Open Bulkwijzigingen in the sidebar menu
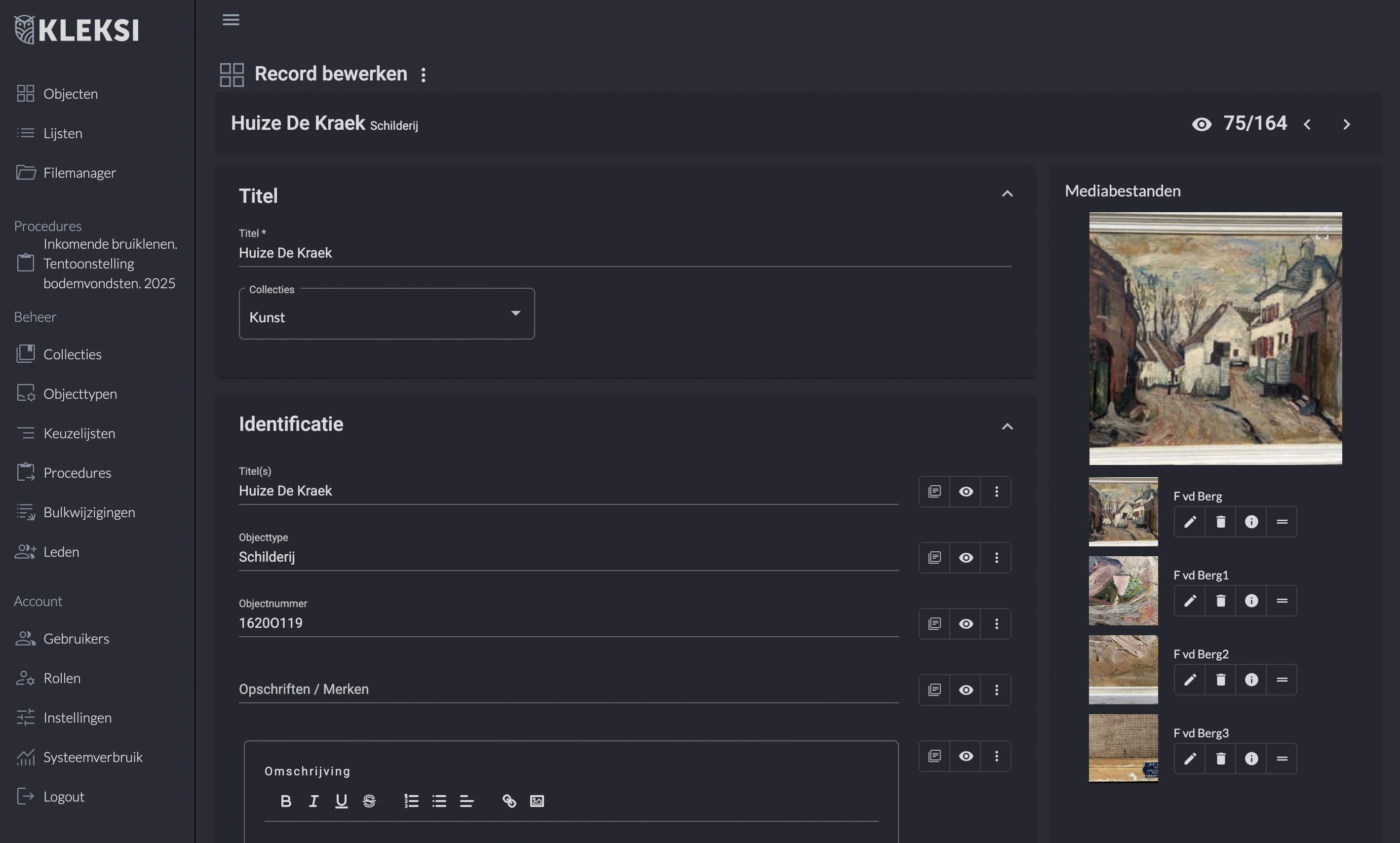Screen dimensions: 1400x843 (89, 512)
